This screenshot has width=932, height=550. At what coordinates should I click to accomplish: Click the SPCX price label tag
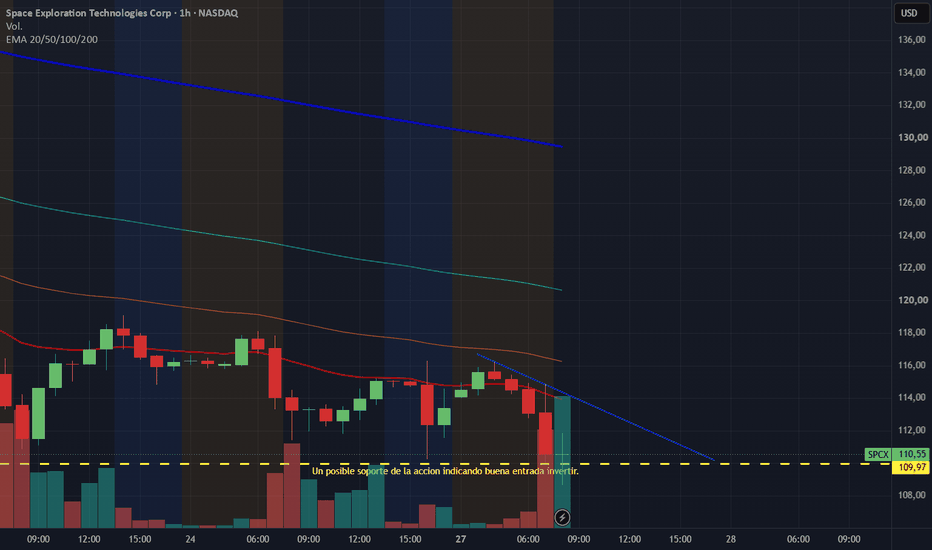click(x=879, y=454)
